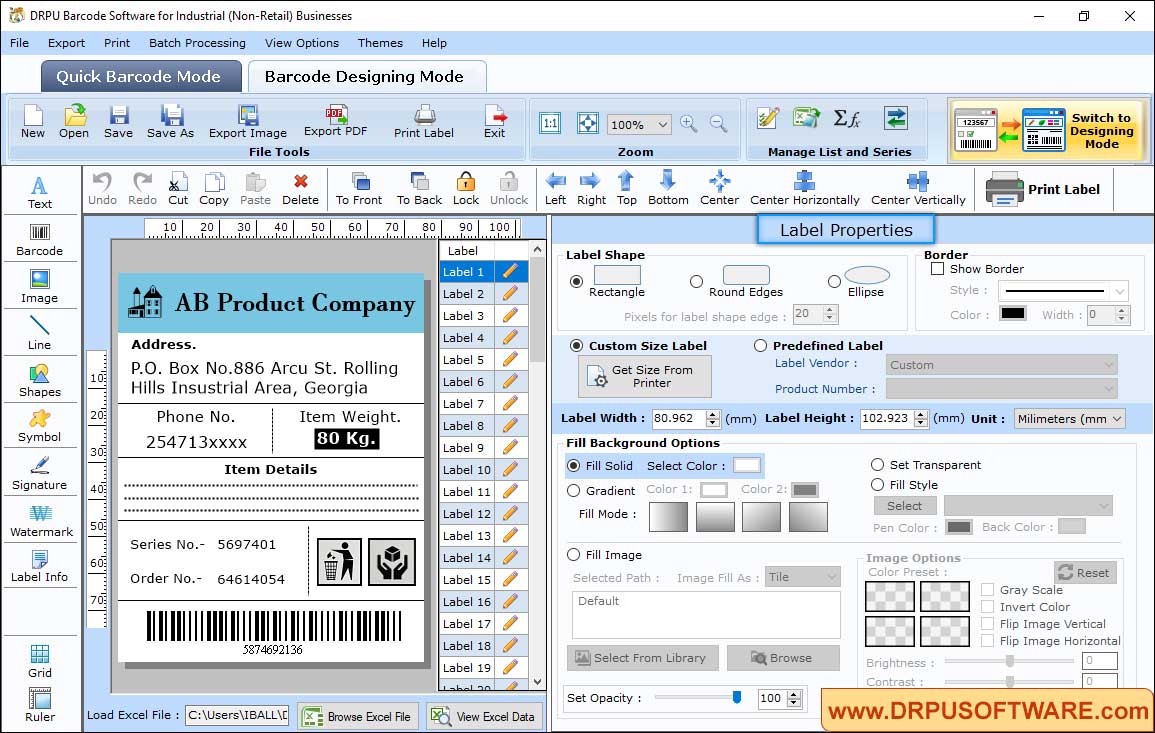1155x733 pixels.
Task: Open the Product Number dropdown
Action: click(x=1002, y=389)
